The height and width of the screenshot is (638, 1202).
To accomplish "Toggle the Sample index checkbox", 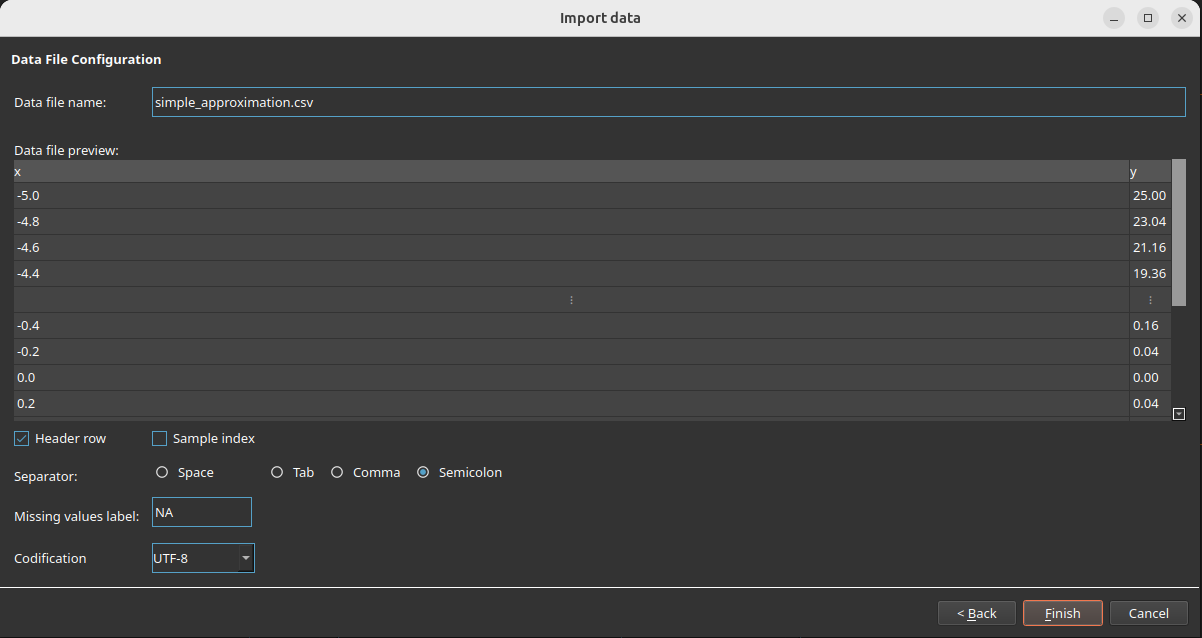I will (x=159, y=438).
